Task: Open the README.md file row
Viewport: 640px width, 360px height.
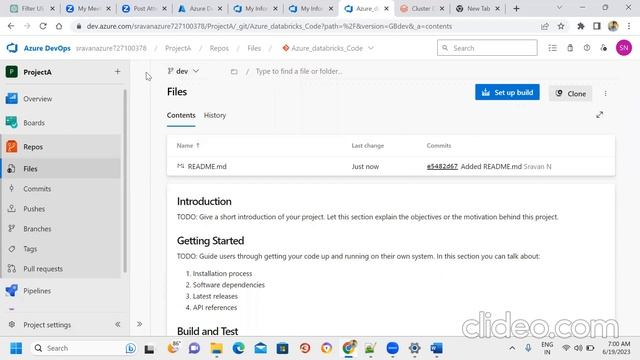Action: (x=391, y=167)
